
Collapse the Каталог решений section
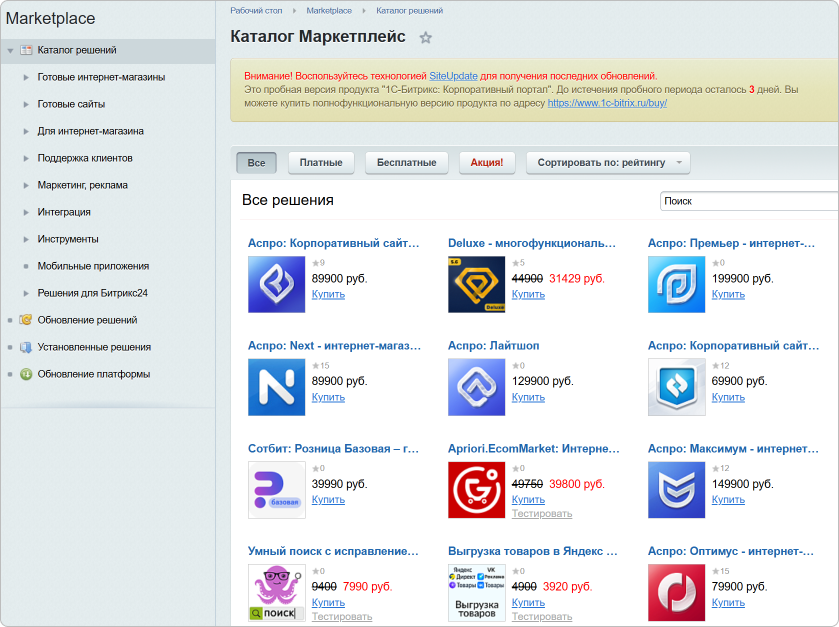[x=10, y=50]
